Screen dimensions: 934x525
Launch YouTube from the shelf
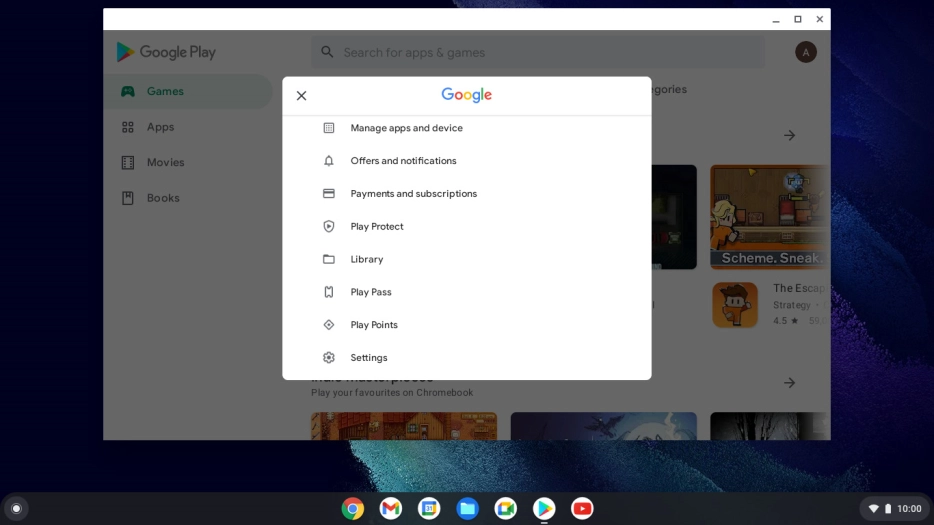582,509
